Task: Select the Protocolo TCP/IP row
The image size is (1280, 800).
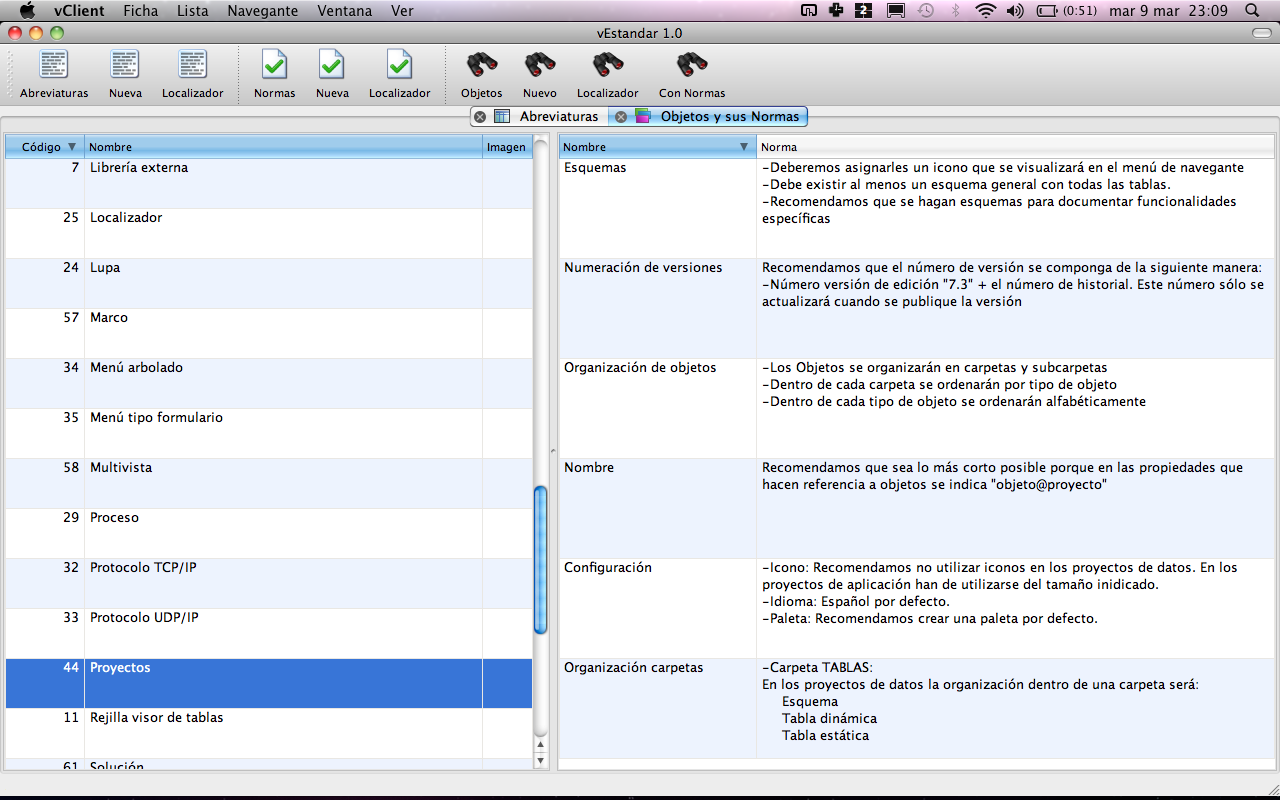Action: pos(269,583)
